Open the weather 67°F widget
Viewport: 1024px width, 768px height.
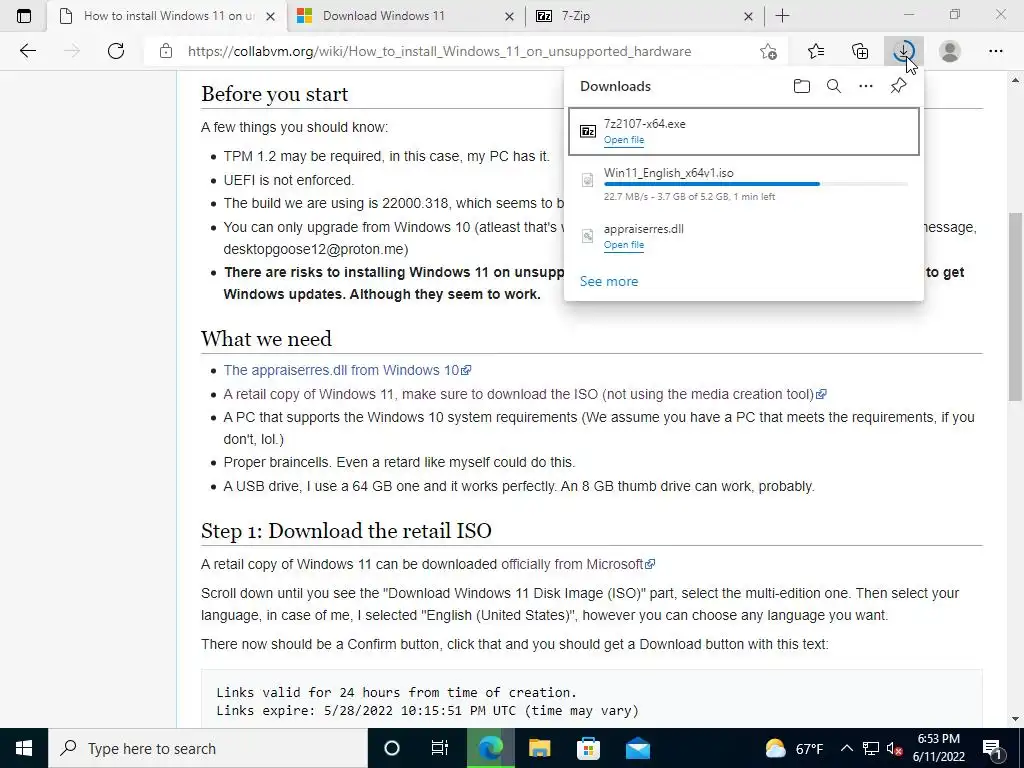click(x=794, y=748)
